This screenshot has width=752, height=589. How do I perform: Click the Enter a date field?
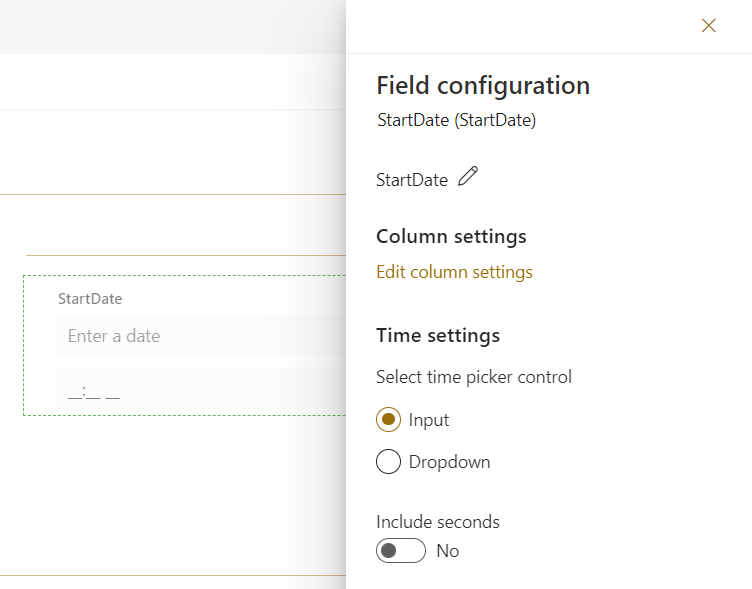click(200, 336)
